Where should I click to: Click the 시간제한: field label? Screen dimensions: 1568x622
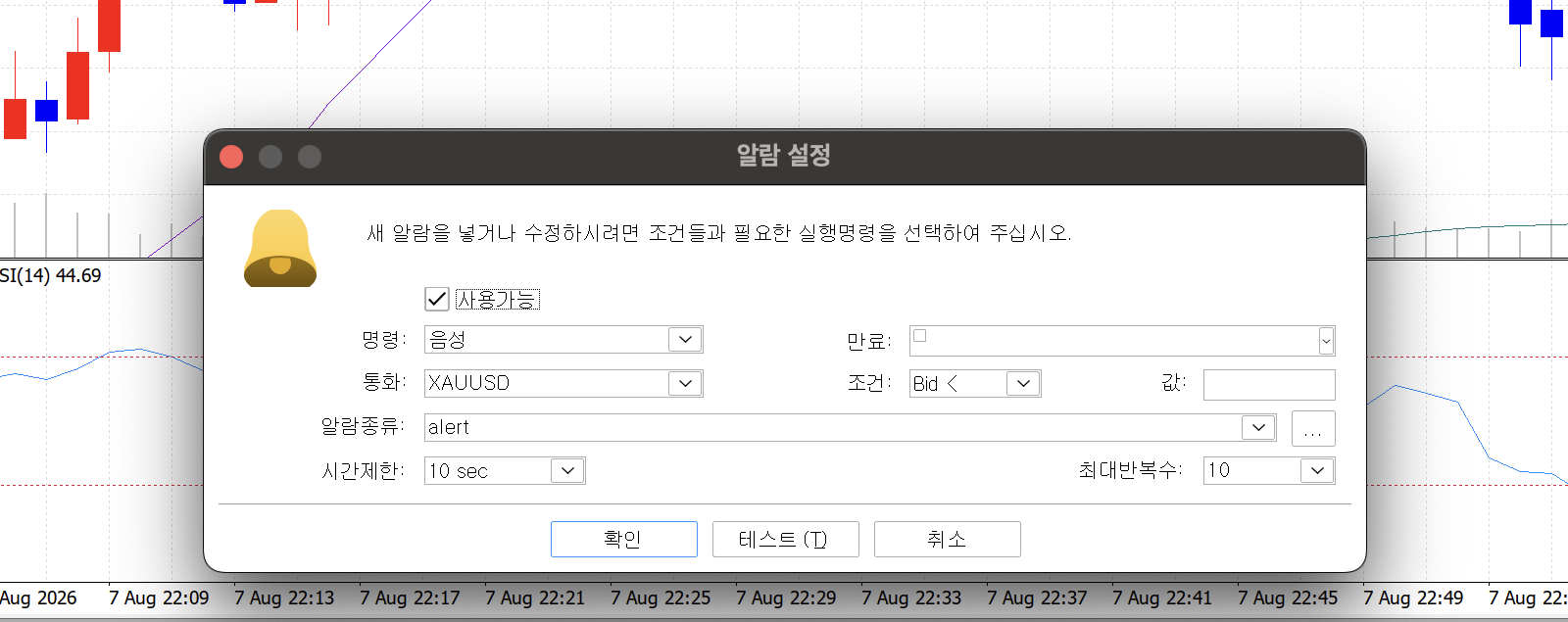tap(363, 471)
